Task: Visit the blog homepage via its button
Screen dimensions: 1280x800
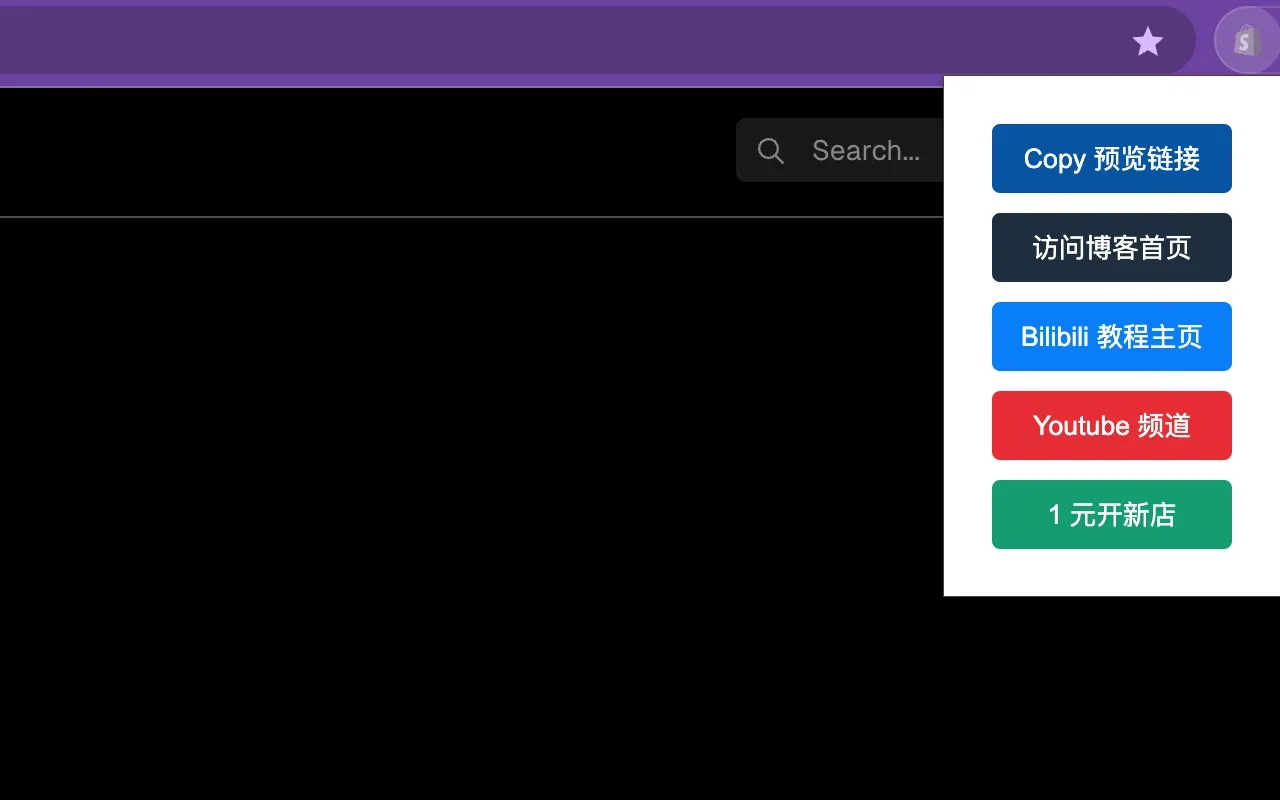Action: [x=1111, y=247]
